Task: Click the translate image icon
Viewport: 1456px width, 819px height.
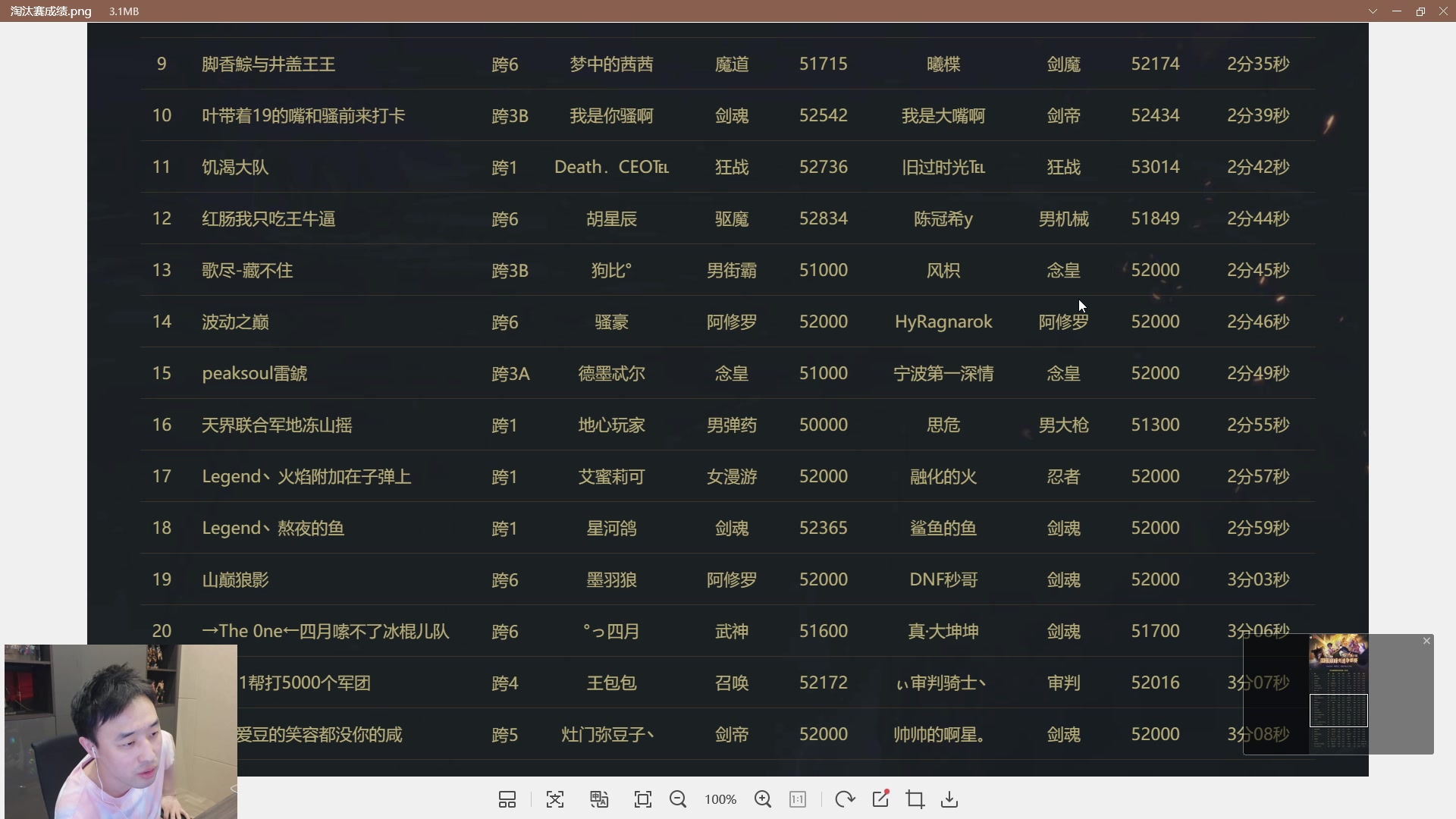Action: pos(599,799)
